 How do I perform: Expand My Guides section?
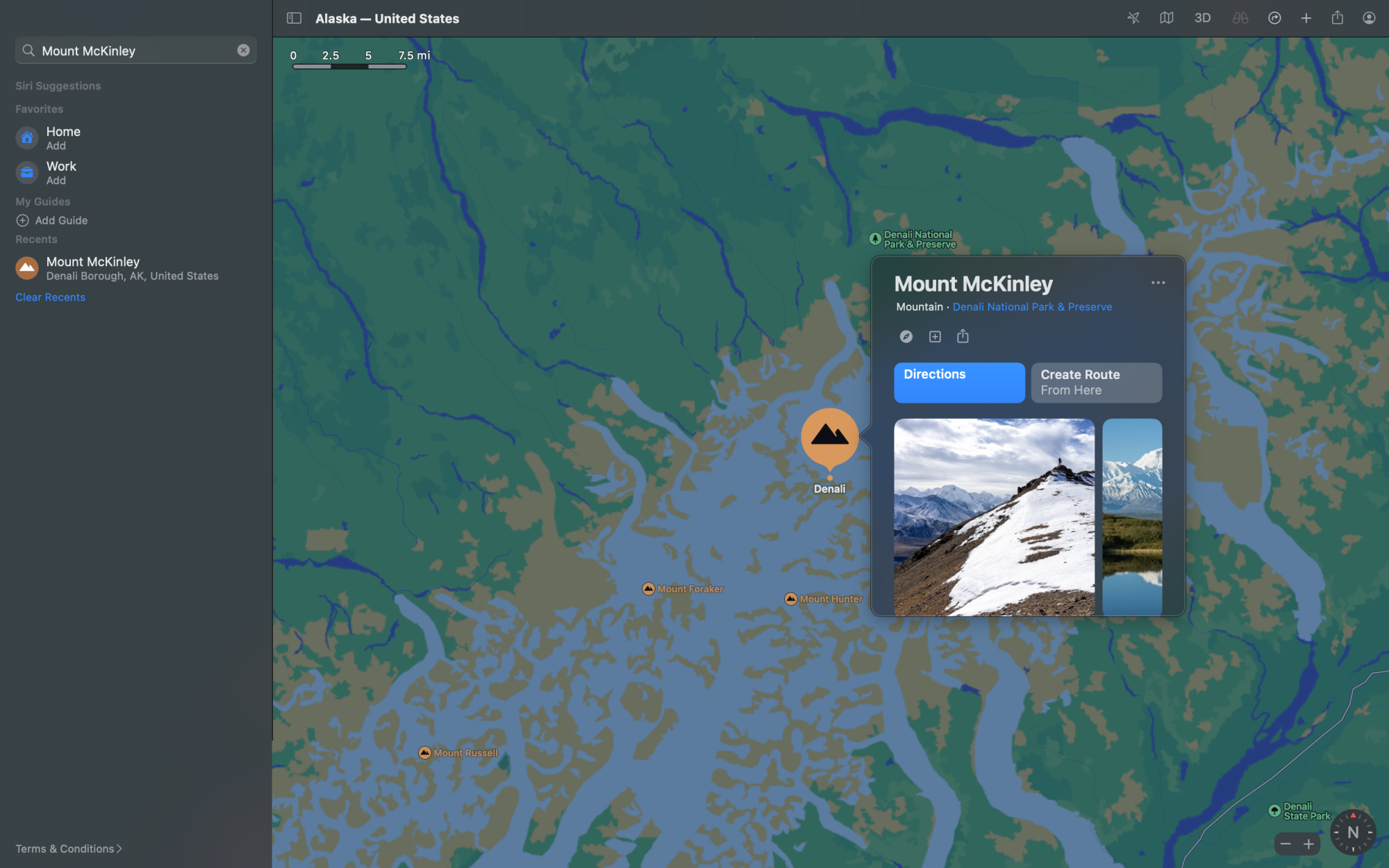(43, 202)
